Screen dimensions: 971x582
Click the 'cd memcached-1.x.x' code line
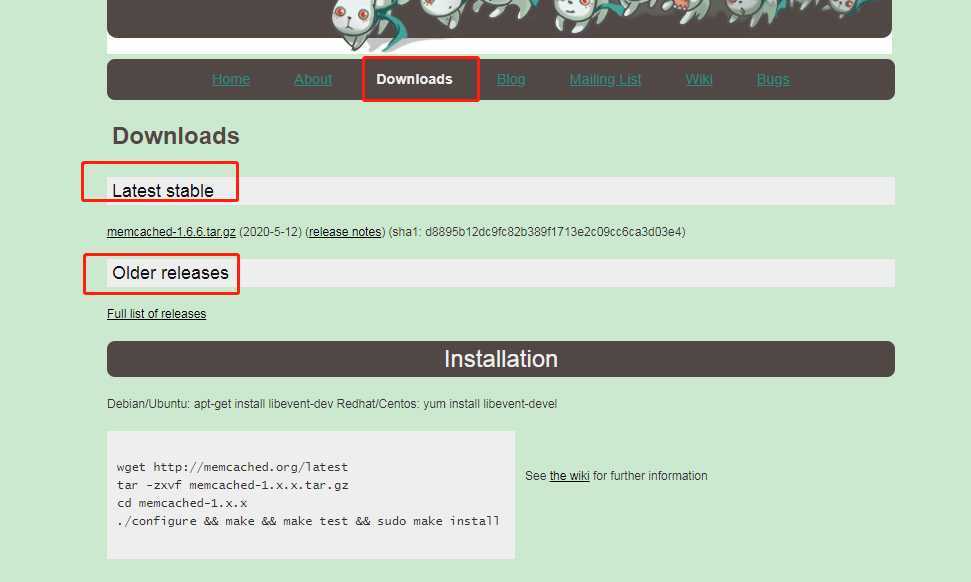point(181,503)
